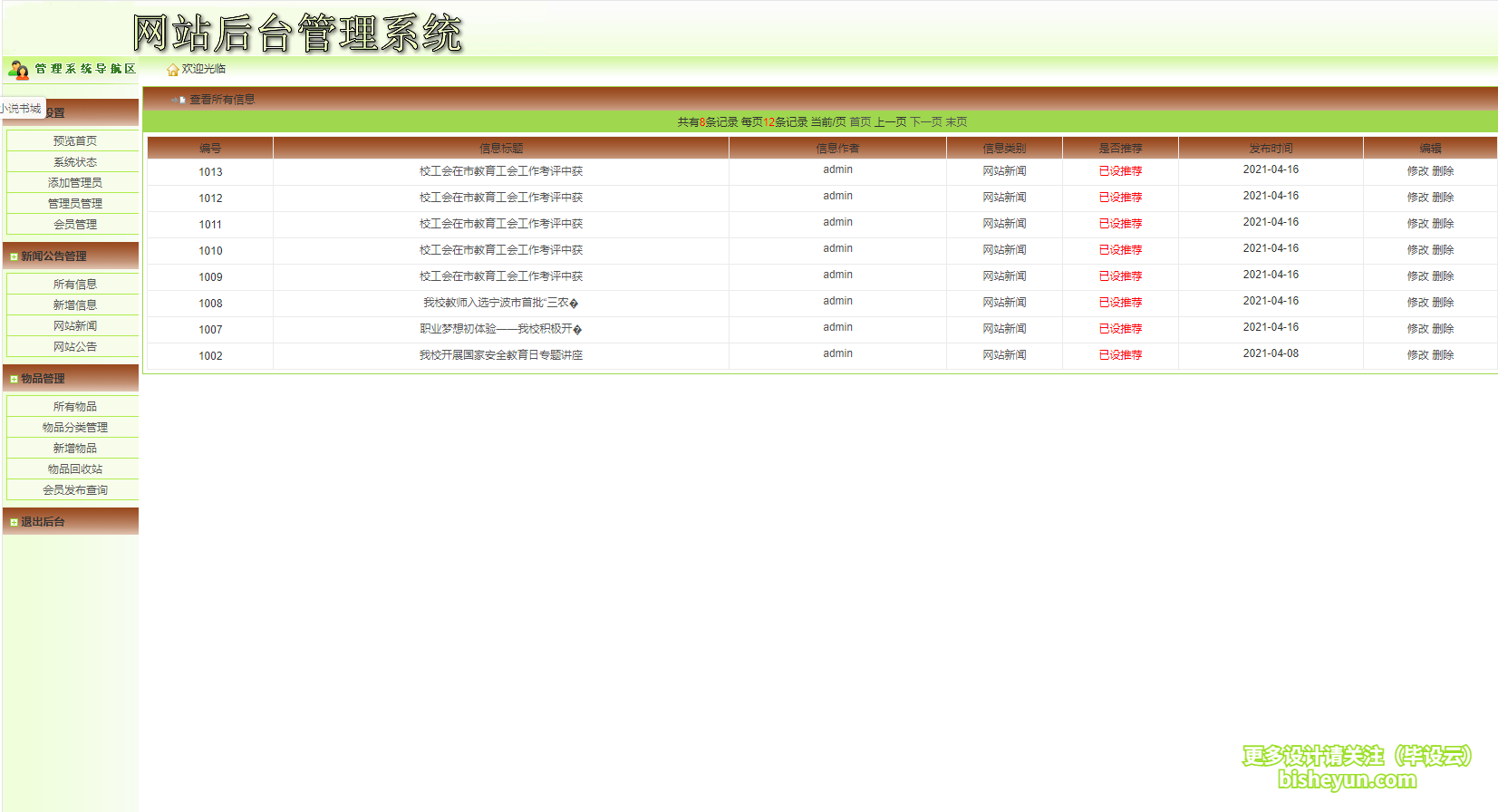Screen dimensions: 1498x812
Task: Toggle 已设推荐 status for record 1007
Action: [1120, 328]
